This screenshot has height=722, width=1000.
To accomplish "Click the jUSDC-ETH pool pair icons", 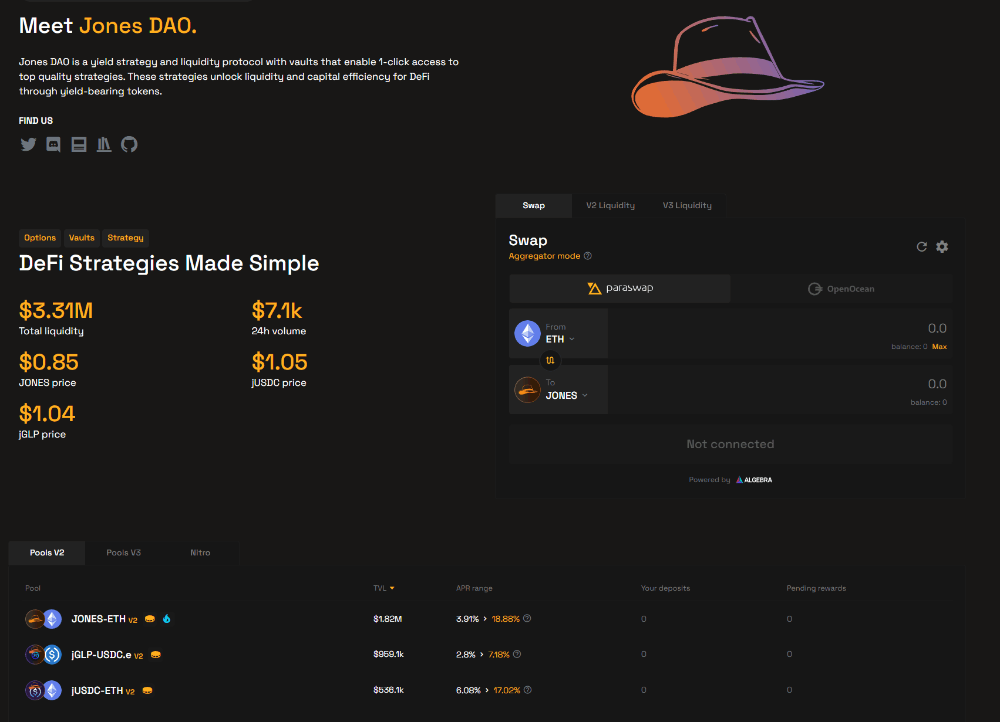I will point(43,690).
